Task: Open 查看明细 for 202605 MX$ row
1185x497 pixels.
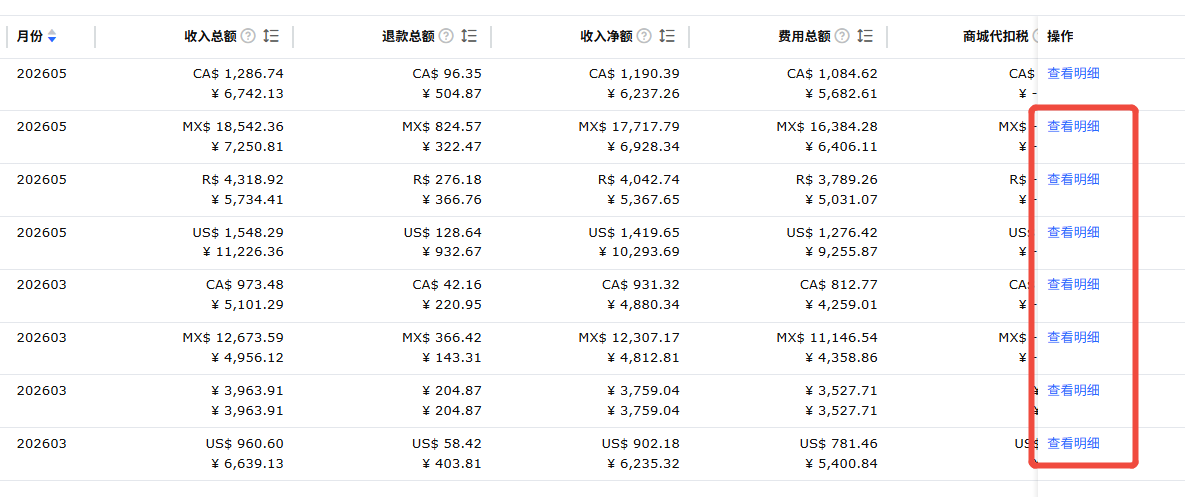Action: pyautogui.click(x=1073, y=126)
